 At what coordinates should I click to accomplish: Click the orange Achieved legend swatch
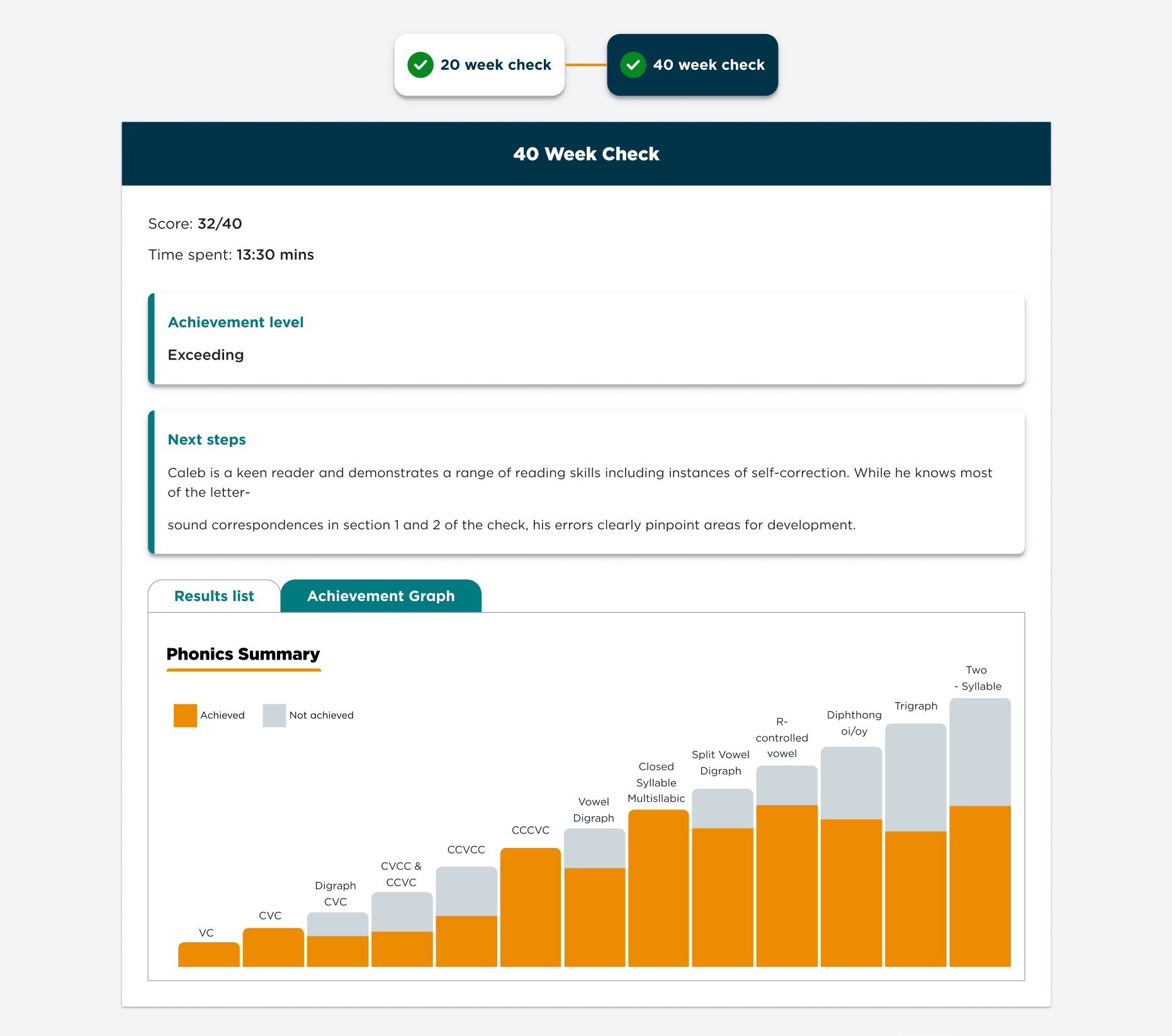tap(185, 716)
